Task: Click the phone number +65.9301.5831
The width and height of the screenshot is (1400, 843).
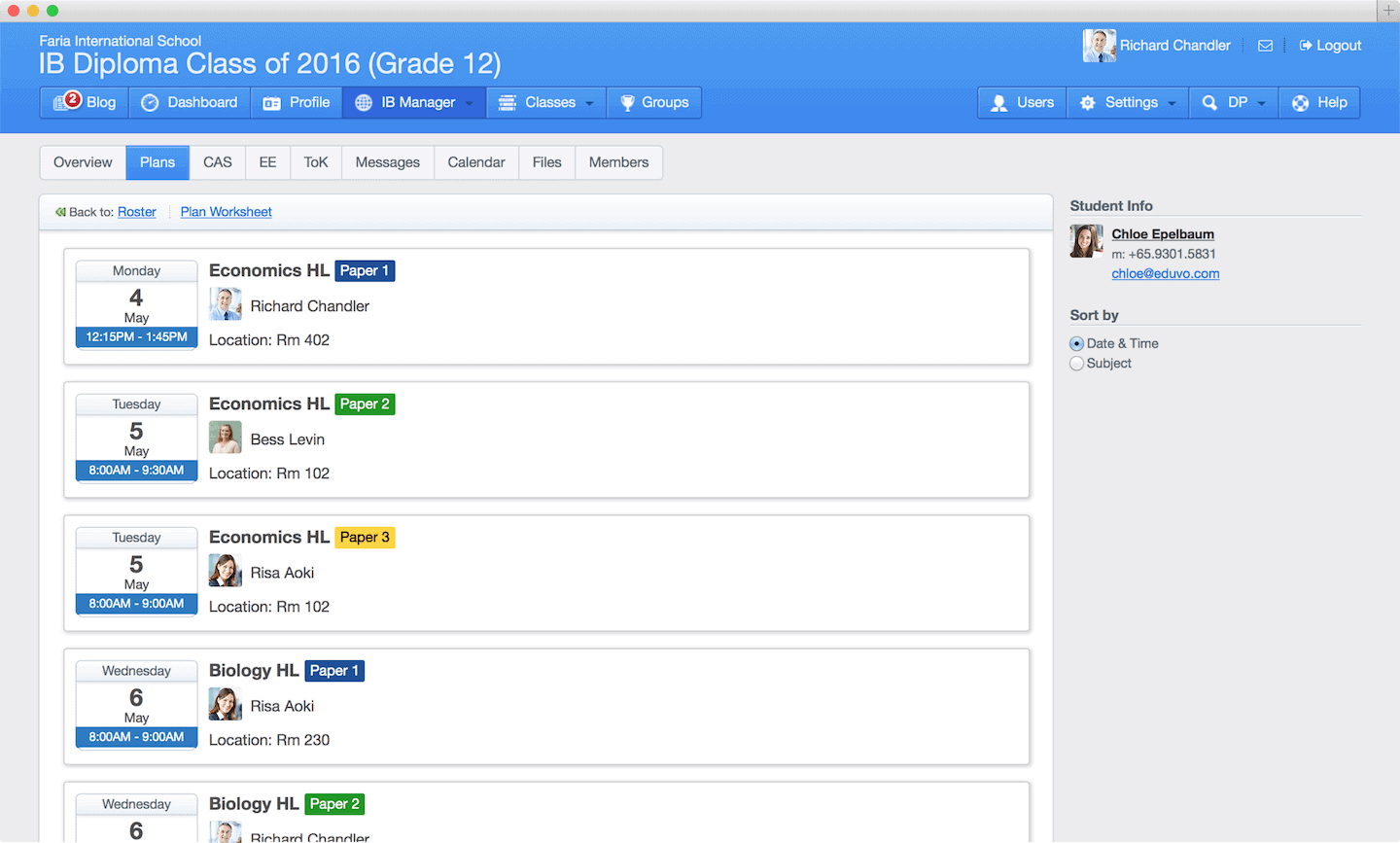Action: [1172, 254]
